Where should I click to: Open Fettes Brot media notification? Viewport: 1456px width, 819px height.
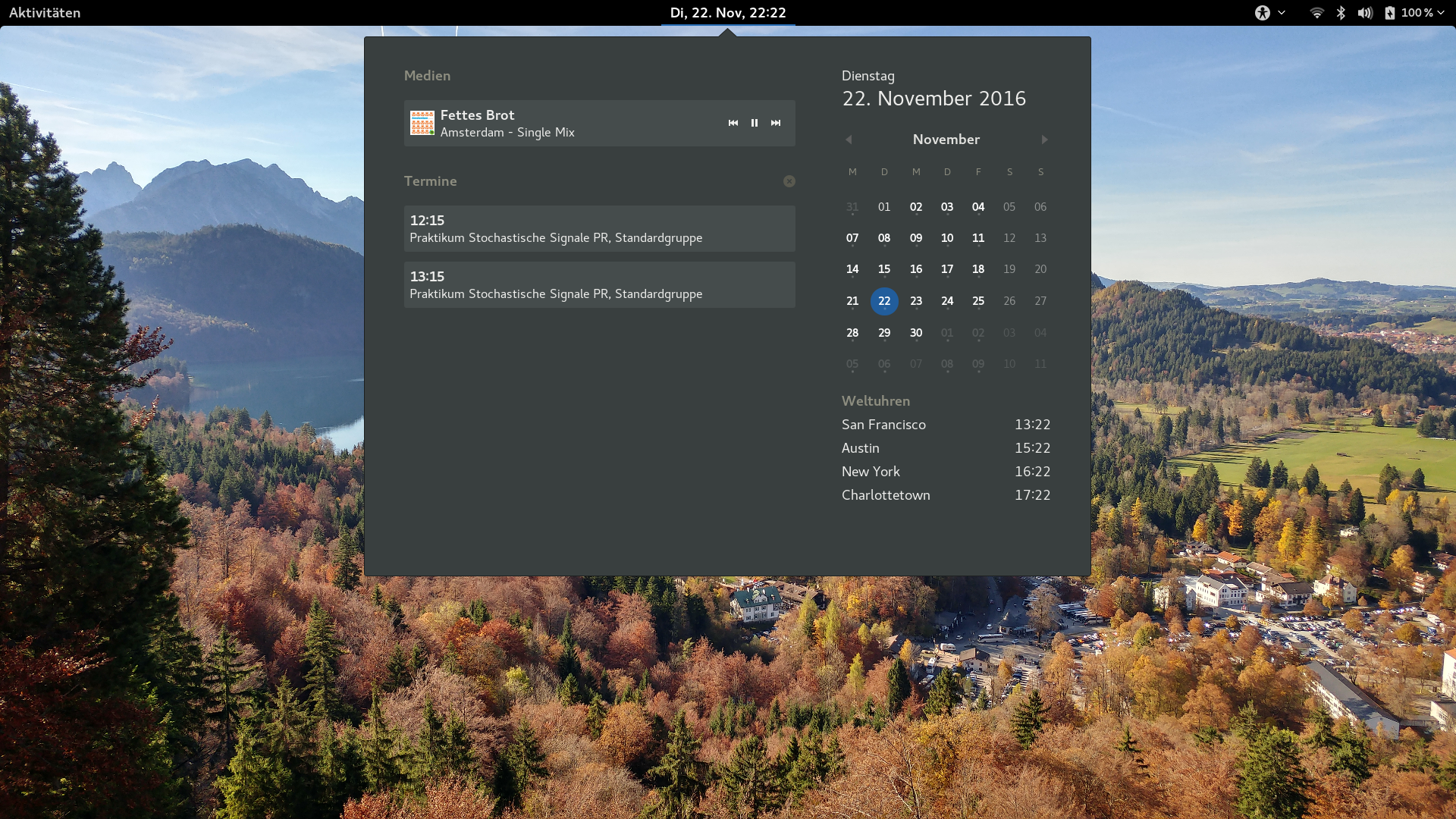tap(599, 124)
